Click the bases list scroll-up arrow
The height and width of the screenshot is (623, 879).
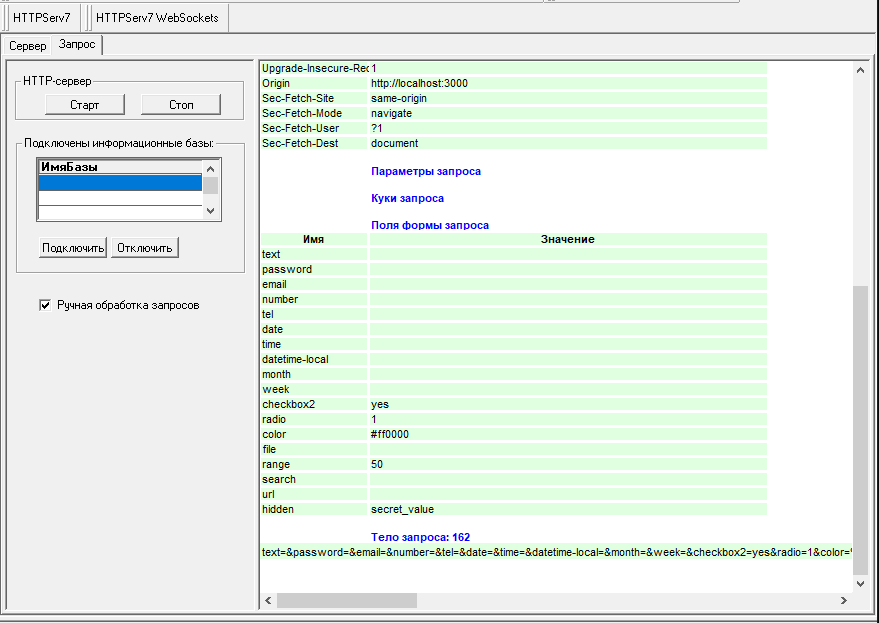(x=210, y=168)
